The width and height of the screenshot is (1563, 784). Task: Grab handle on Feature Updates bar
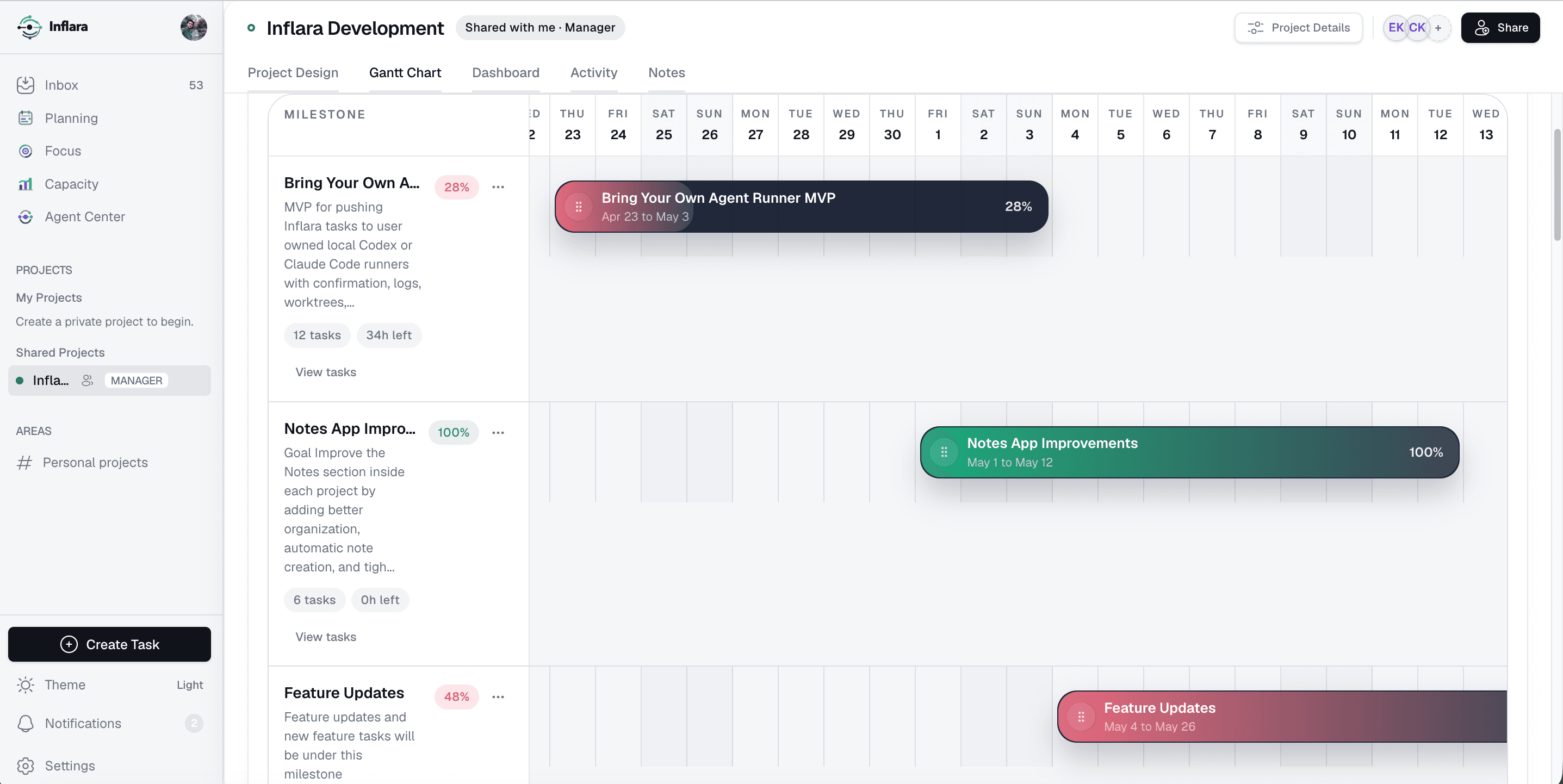[x=1081, y=717]
